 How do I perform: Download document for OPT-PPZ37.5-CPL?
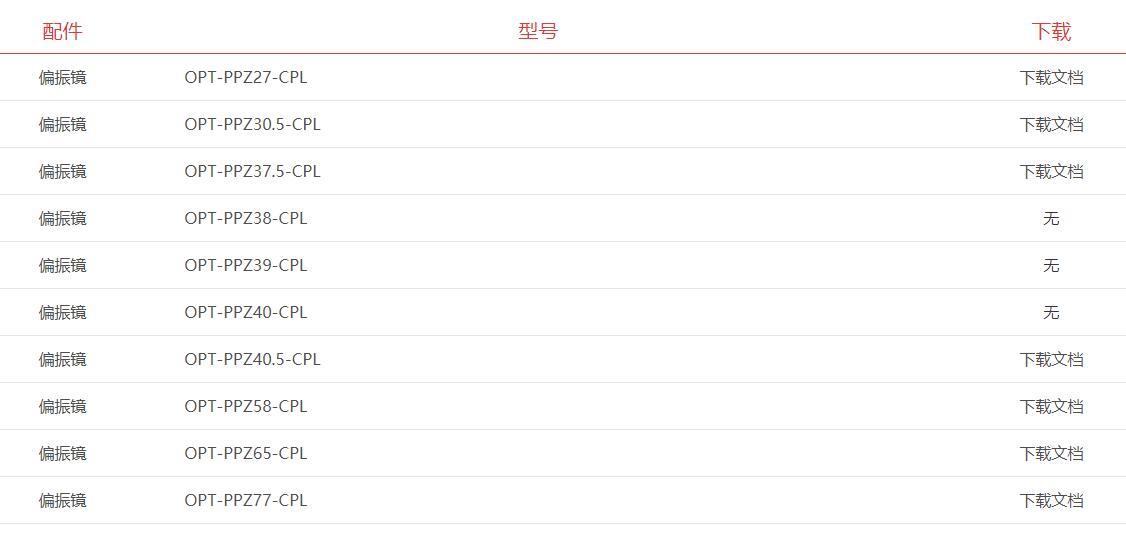1051,172
